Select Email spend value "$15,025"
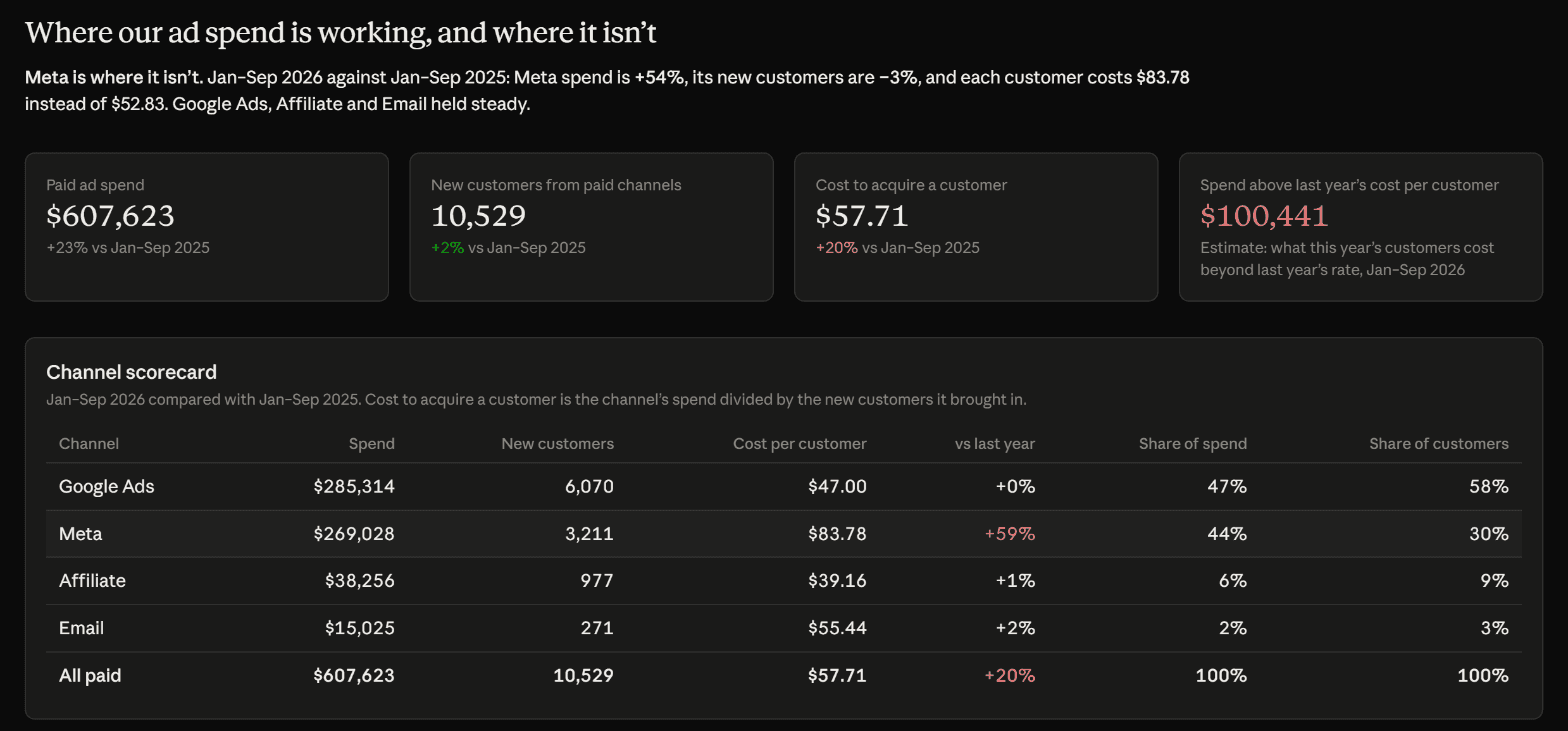1568x731 pixels. point(360,628)
